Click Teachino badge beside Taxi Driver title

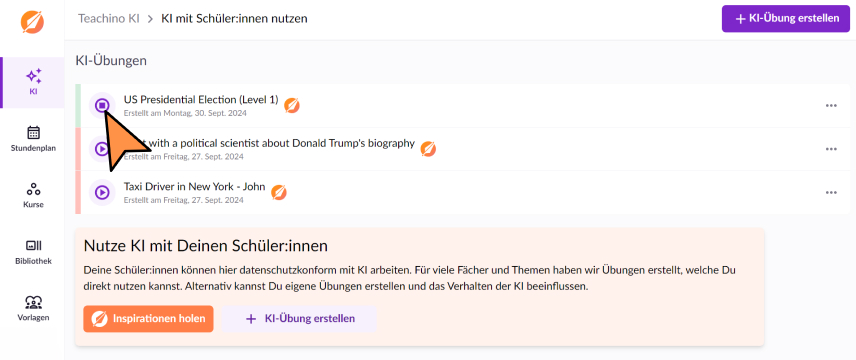[x=279, y=192]
